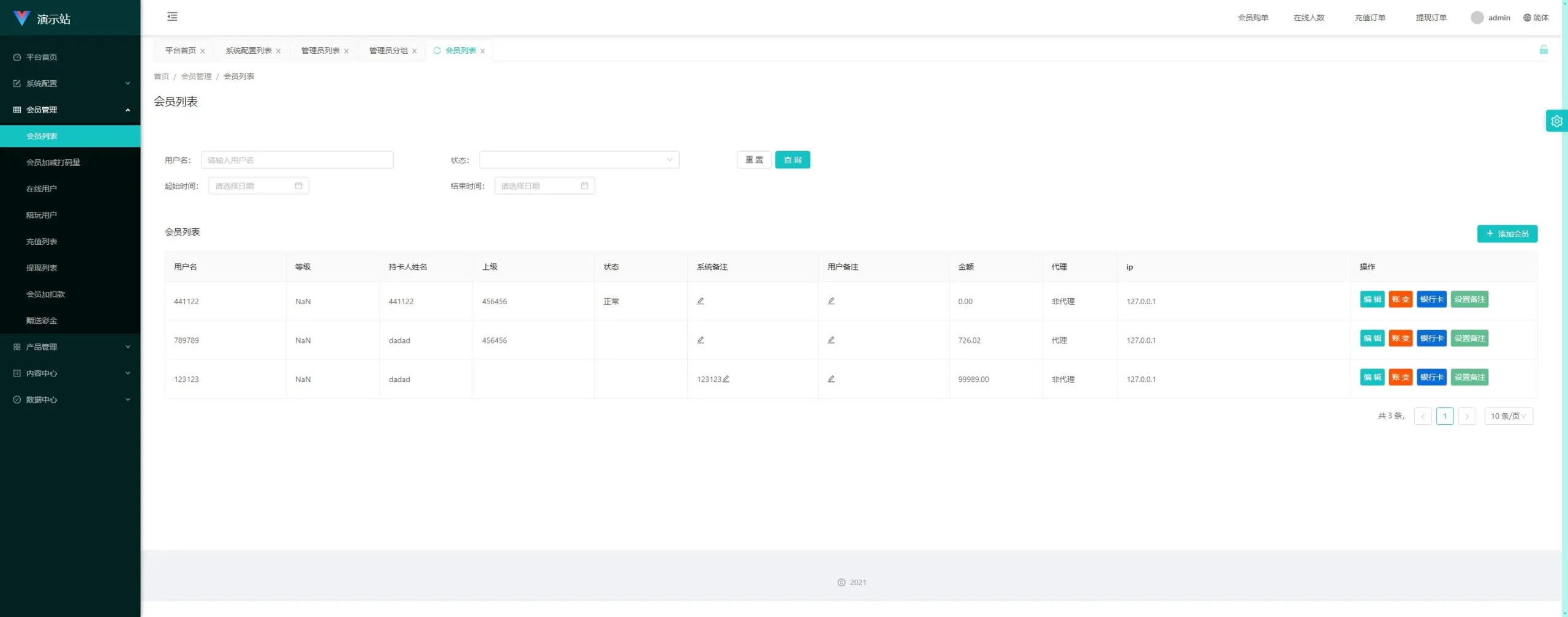
Task: Edit system remark pencil for user 441122
Action: (701, 301)
